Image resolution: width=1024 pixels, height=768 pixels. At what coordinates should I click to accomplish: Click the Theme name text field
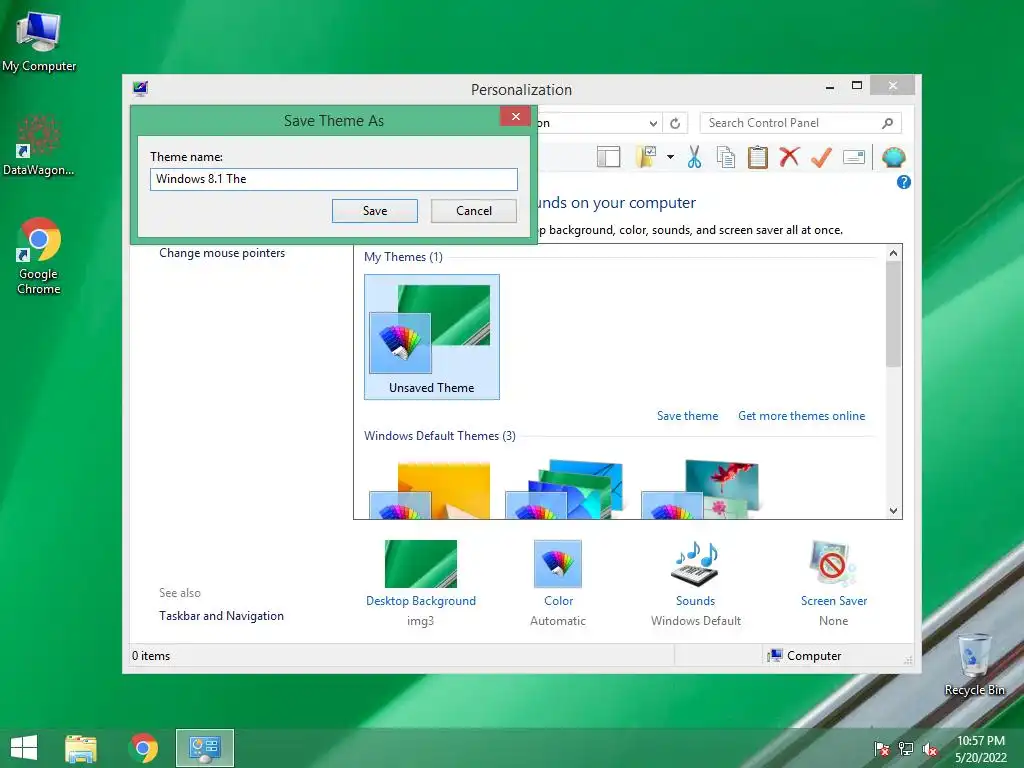click(334, 179)
